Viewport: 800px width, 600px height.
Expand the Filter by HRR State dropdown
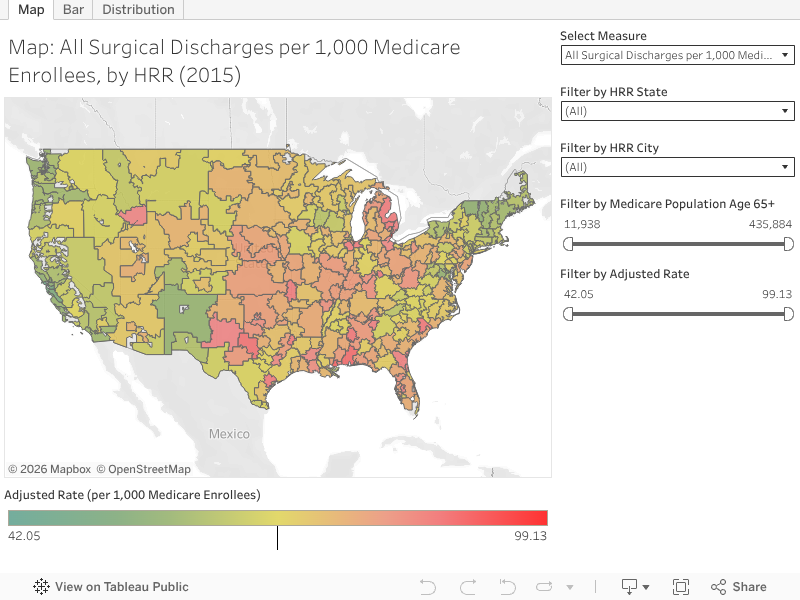677,111
